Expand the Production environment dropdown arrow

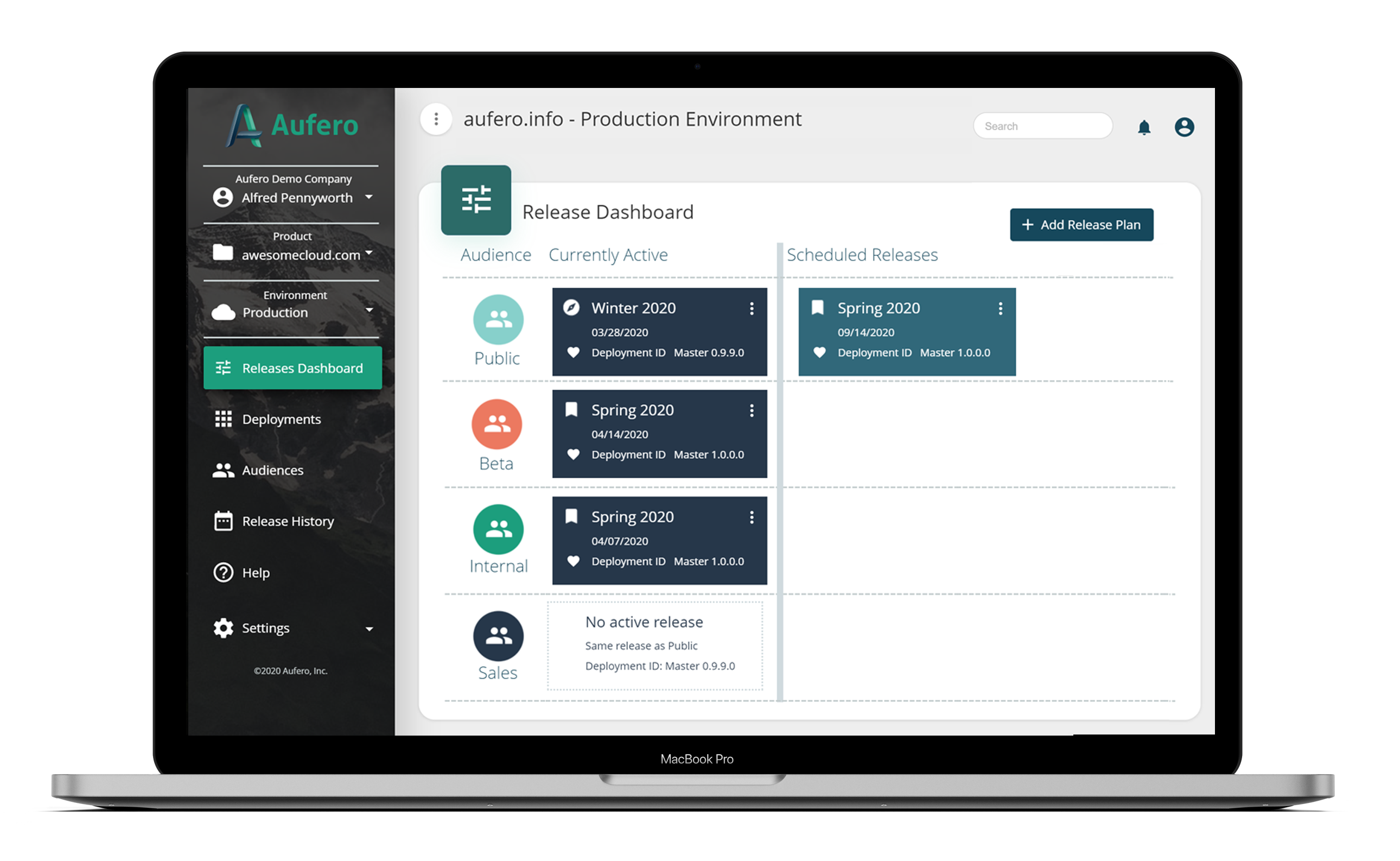370,311
